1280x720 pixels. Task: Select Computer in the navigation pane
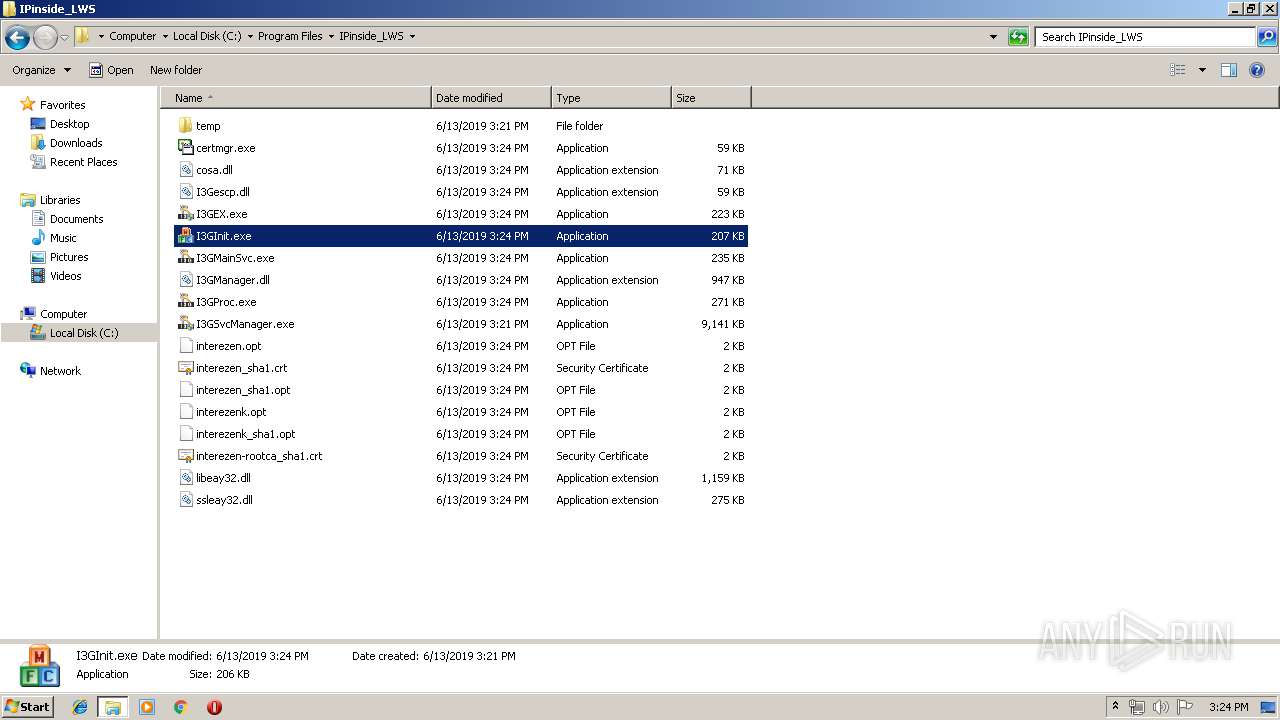63,314
